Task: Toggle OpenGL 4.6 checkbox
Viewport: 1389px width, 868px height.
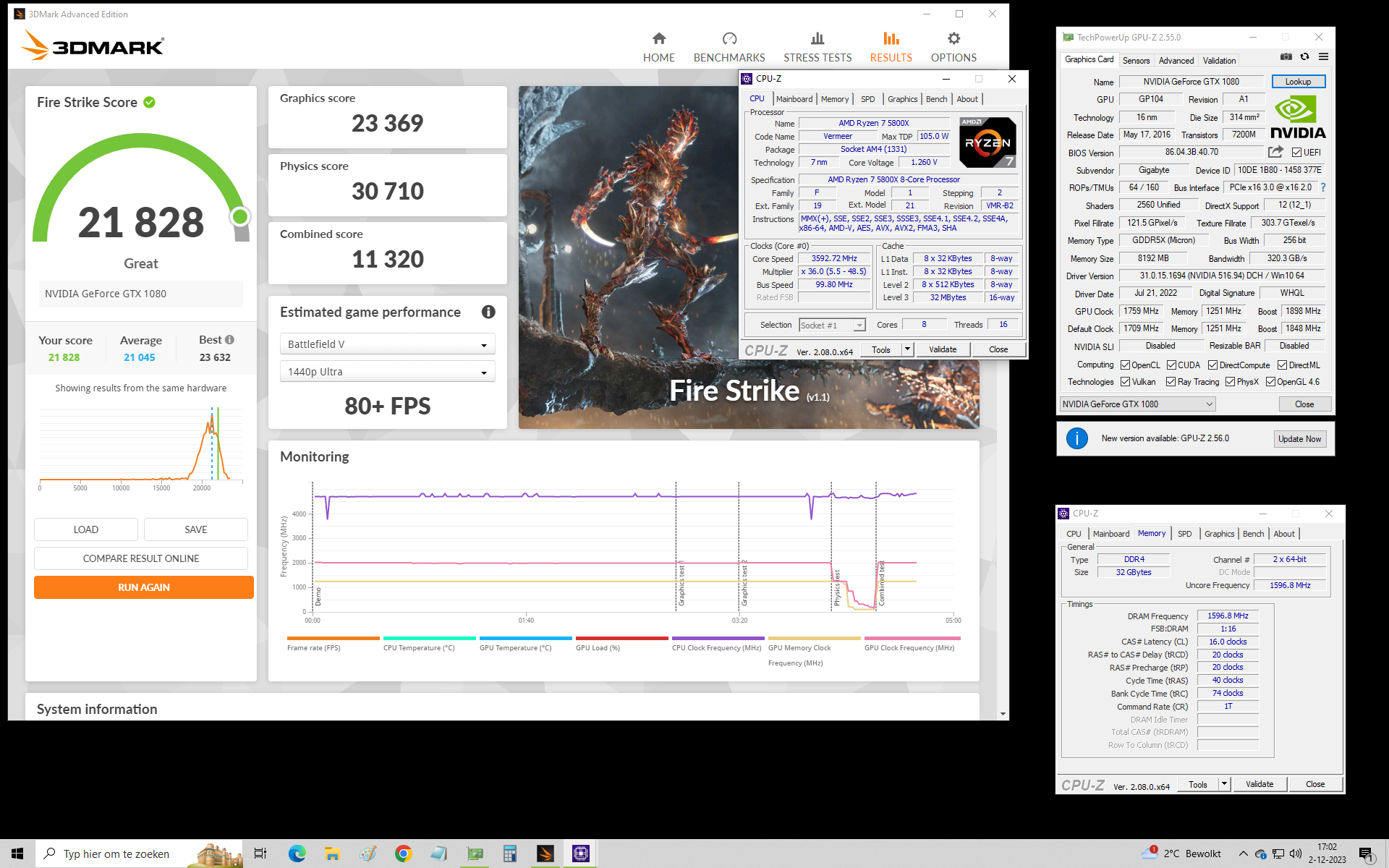Action: coord(1270,382)
